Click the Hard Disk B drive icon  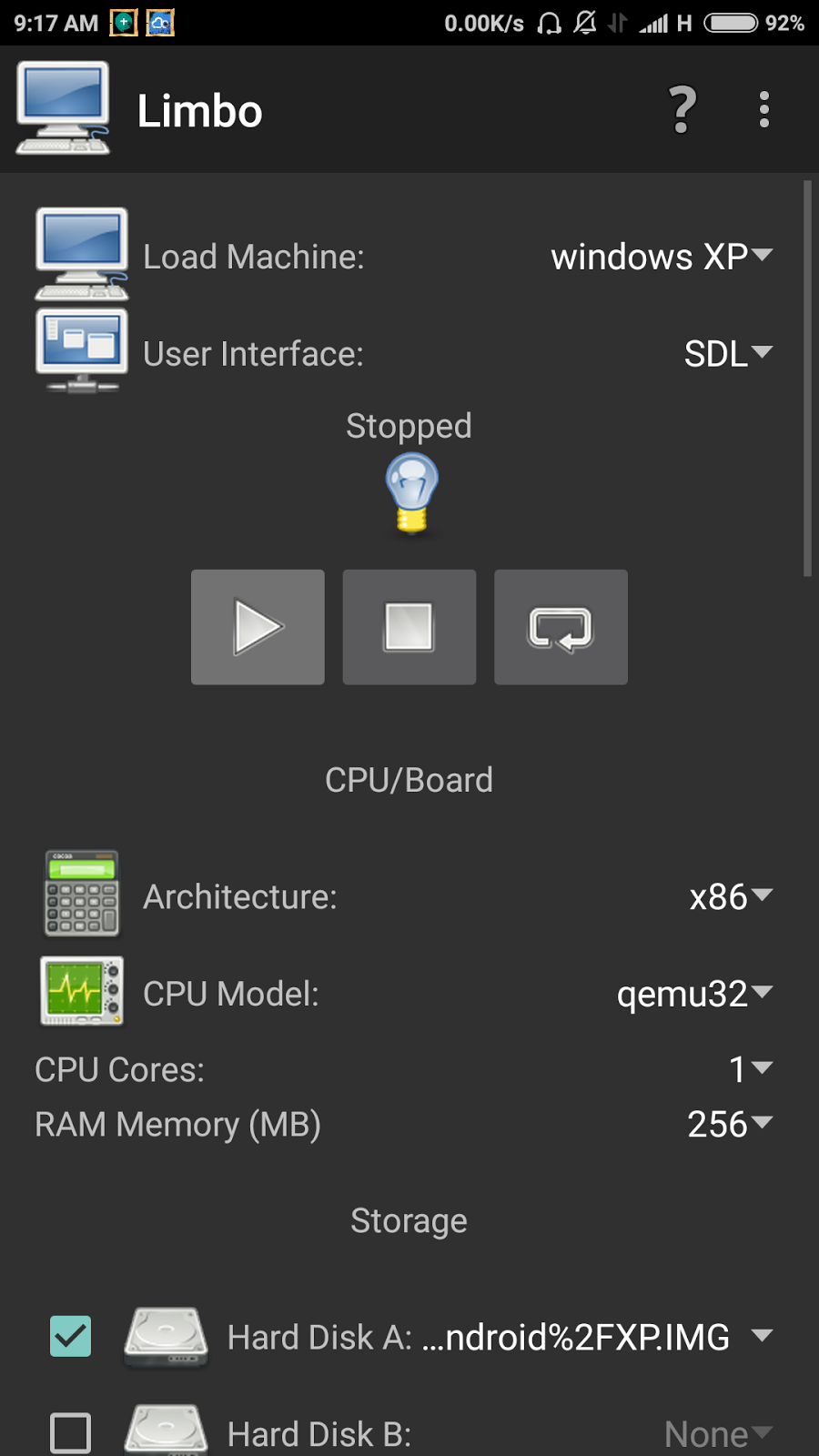click(x=166, y=1429)
